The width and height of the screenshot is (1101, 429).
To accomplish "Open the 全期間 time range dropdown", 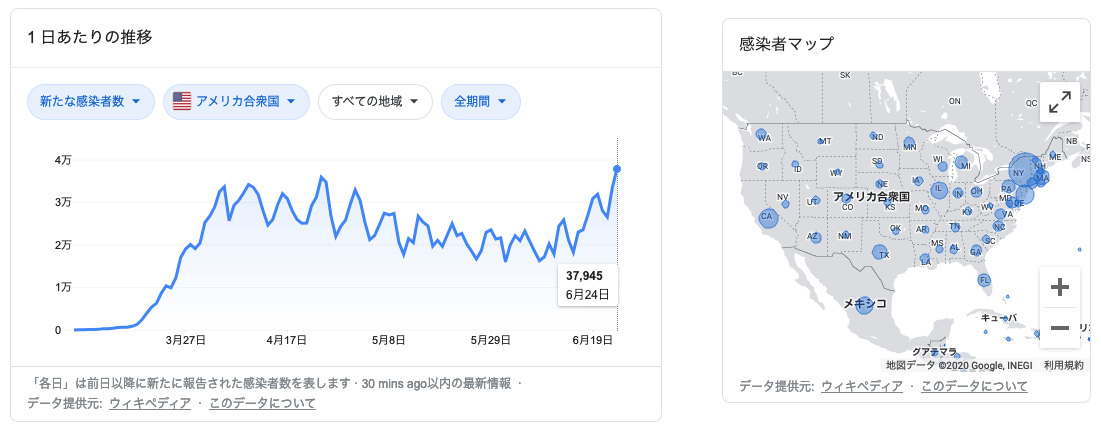I will [x=480, y=101].
